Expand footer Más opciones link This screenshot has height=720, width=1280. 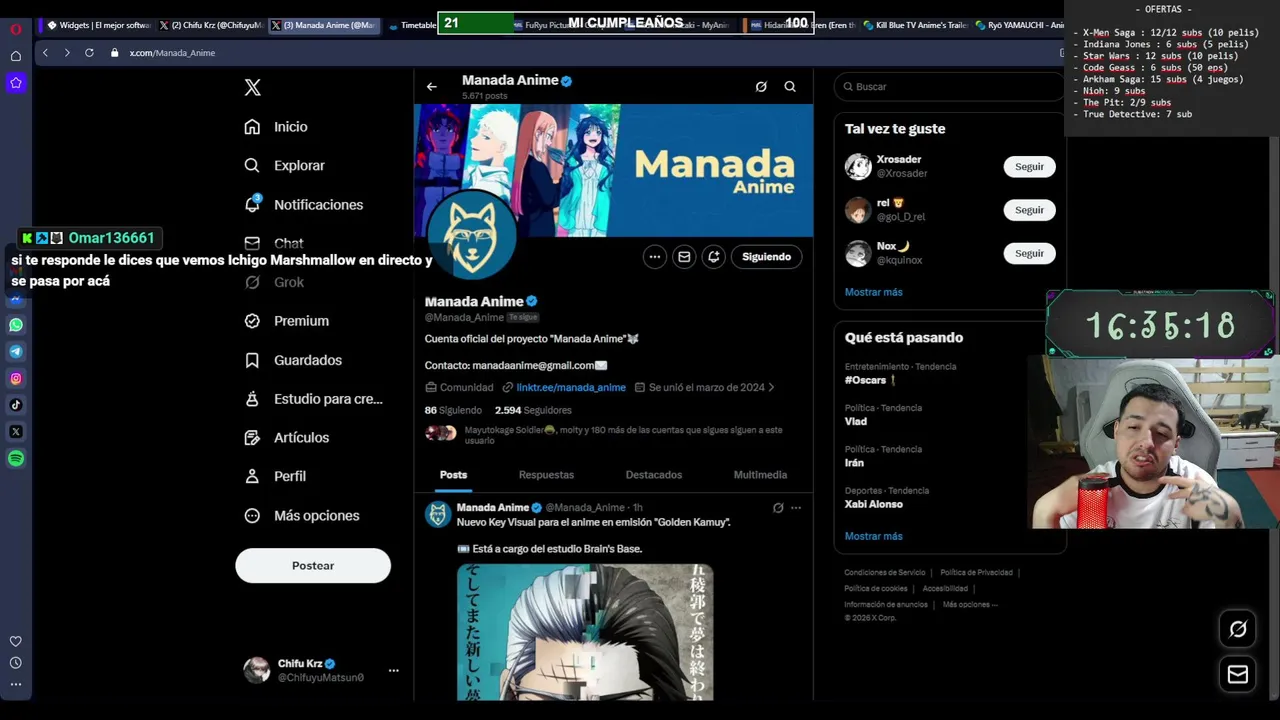point(970,605)
